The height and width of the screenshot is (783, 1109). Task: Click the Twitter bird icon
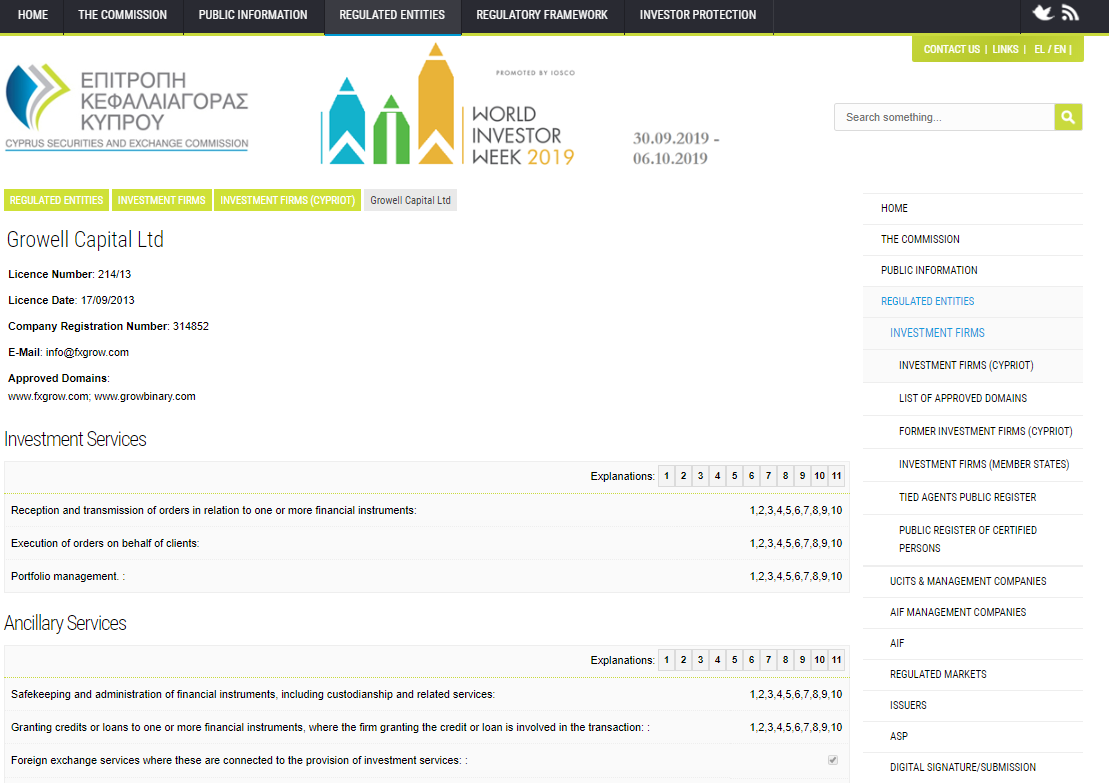[1043, 13]
